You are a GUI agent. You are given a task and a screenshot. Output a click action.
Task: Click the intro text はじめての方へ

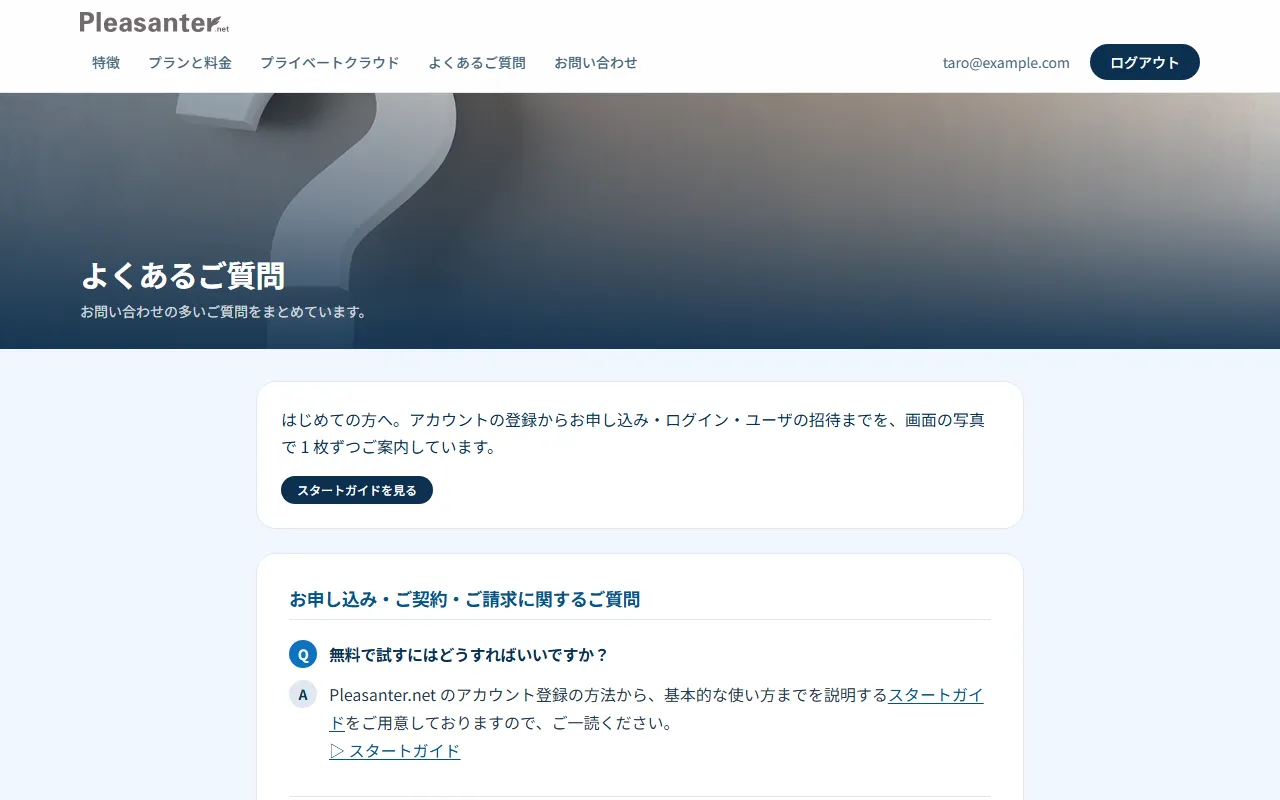click(633, 433)
